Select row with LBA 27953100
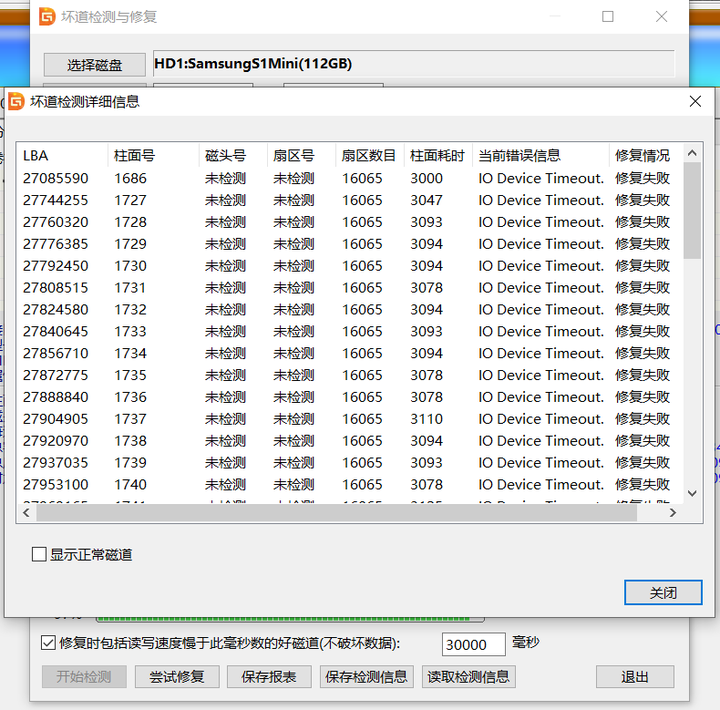 [350, 485]
